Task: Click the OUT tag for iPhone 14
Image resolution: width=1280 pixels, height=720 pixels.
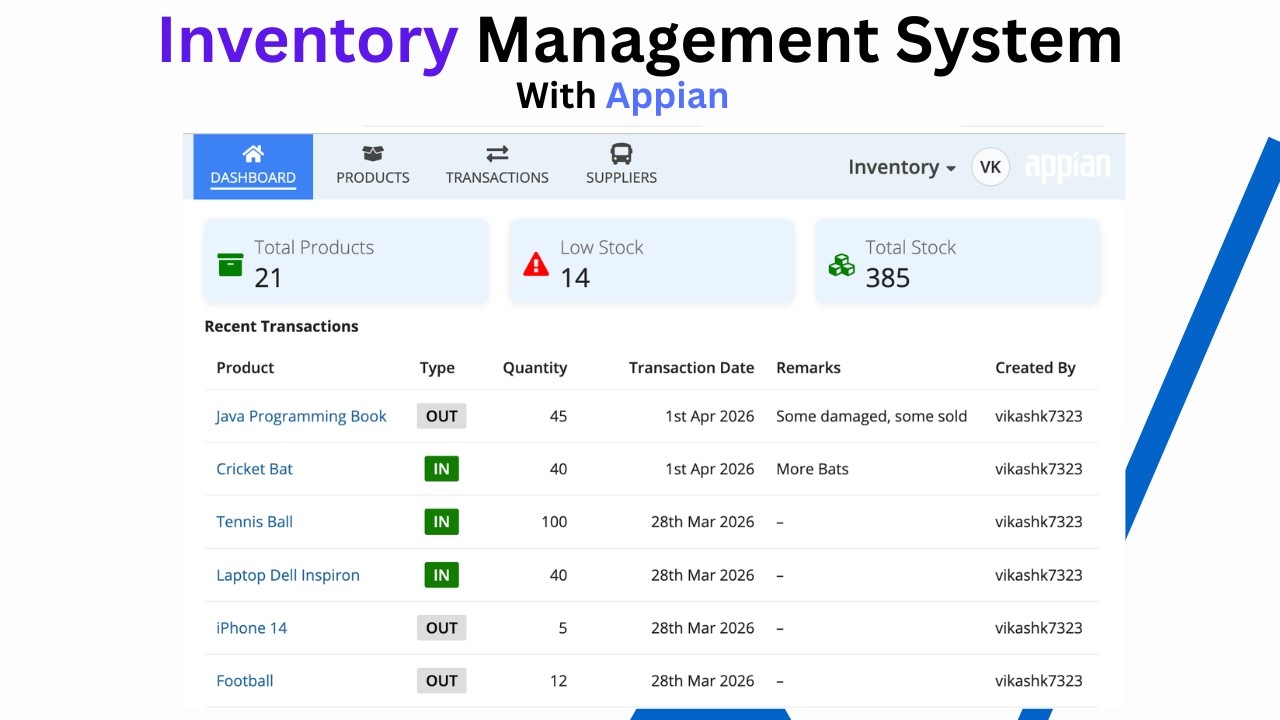Action: tap(441, 628)
